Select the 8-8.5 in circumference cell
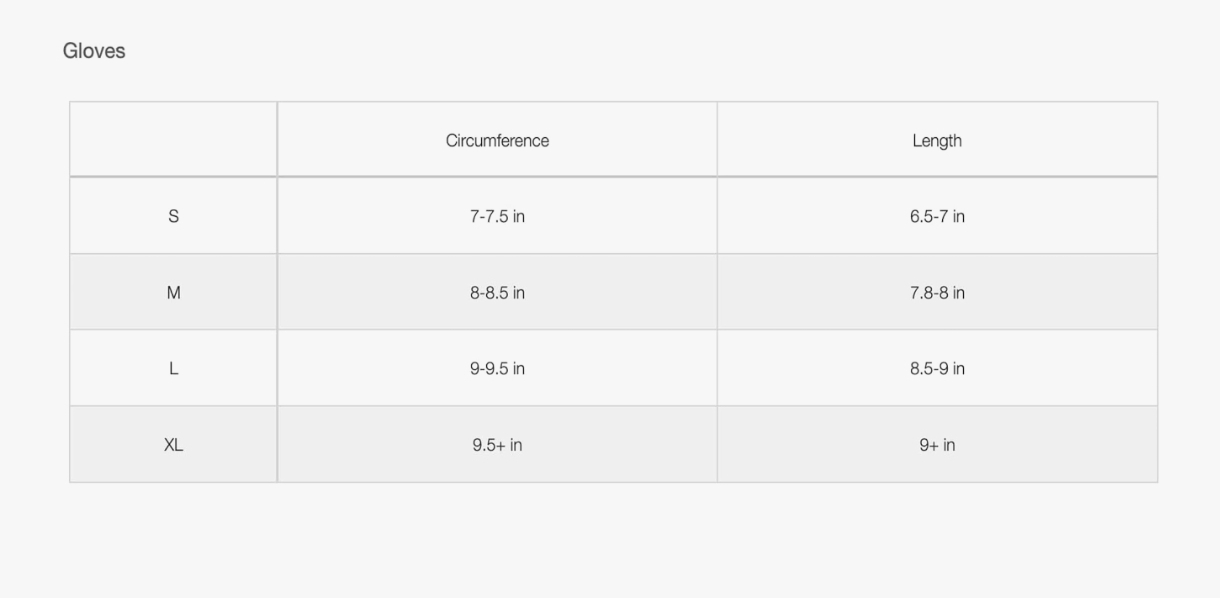 pos(497,293)
